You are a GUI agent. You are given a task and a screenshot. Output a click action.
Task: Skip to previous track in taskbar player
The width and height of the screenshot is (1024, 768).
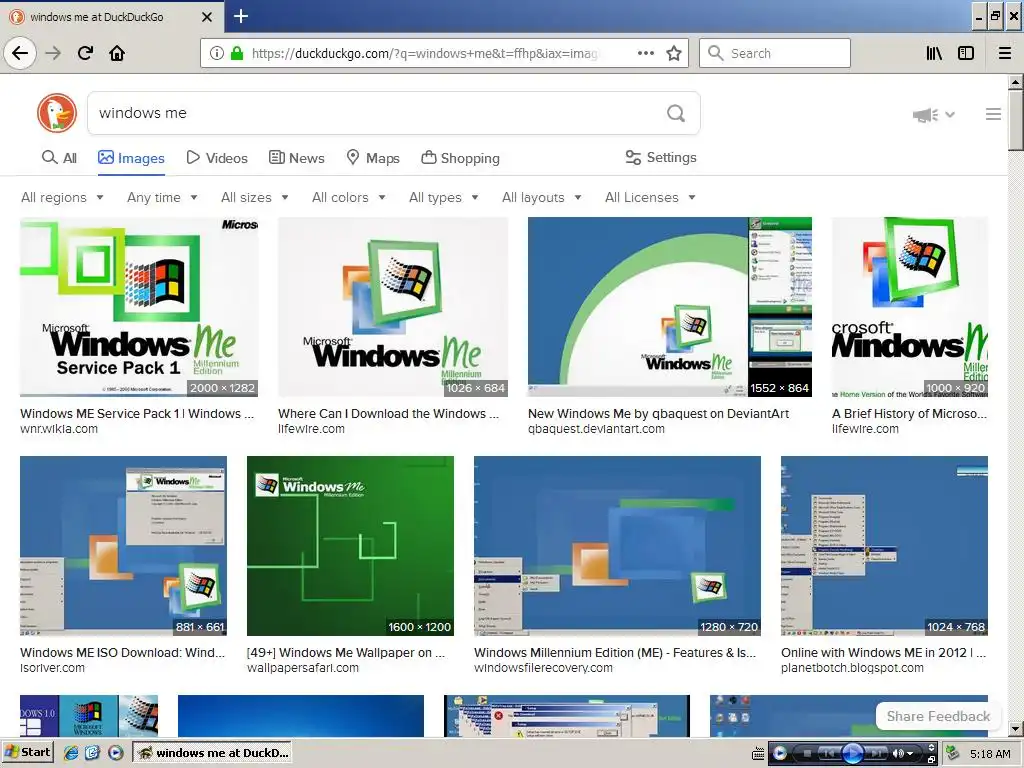(829, 754)
